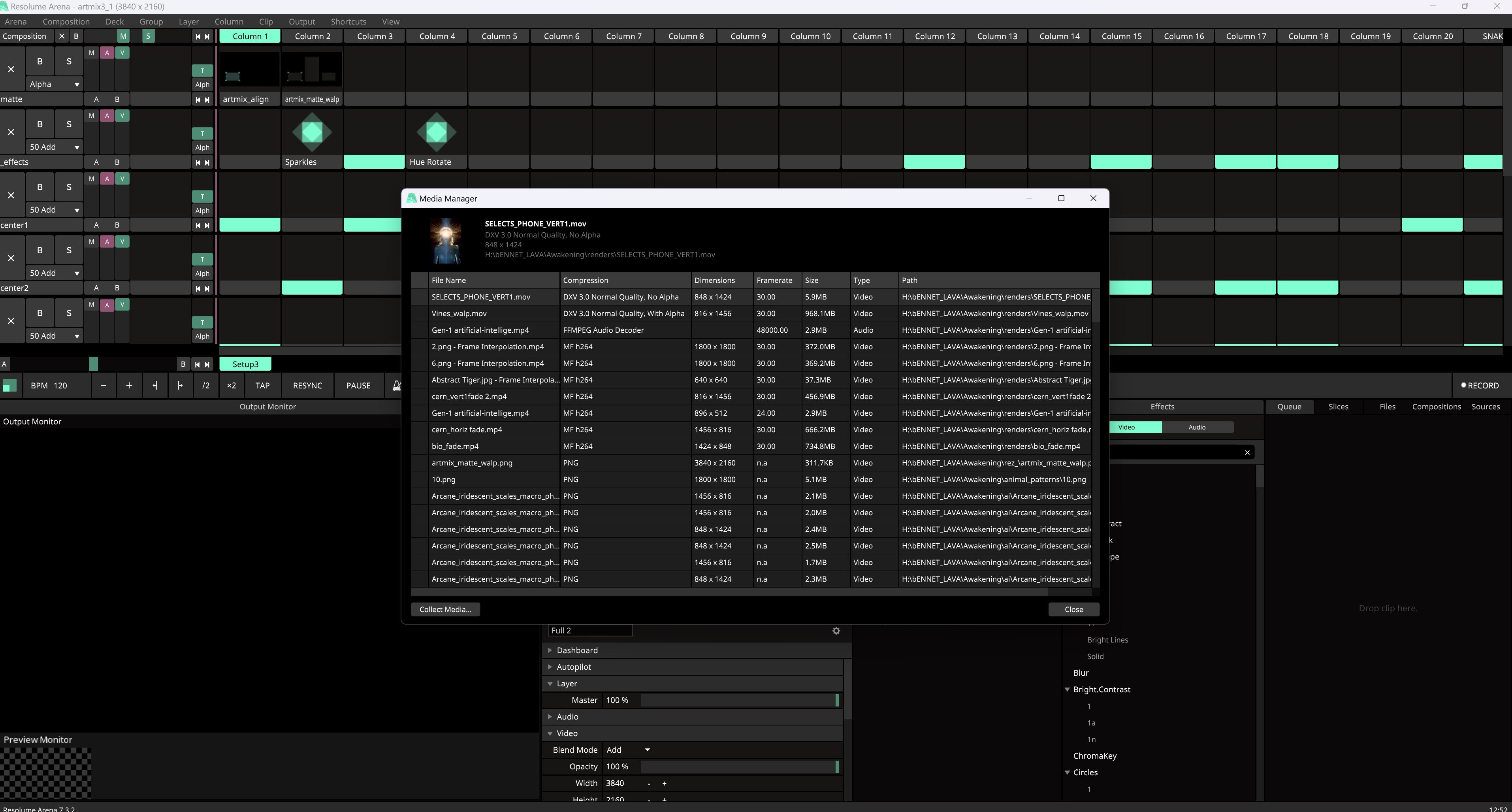
Task: Open layer settings gear next to Full 2
Action: [x=836, y=631]
